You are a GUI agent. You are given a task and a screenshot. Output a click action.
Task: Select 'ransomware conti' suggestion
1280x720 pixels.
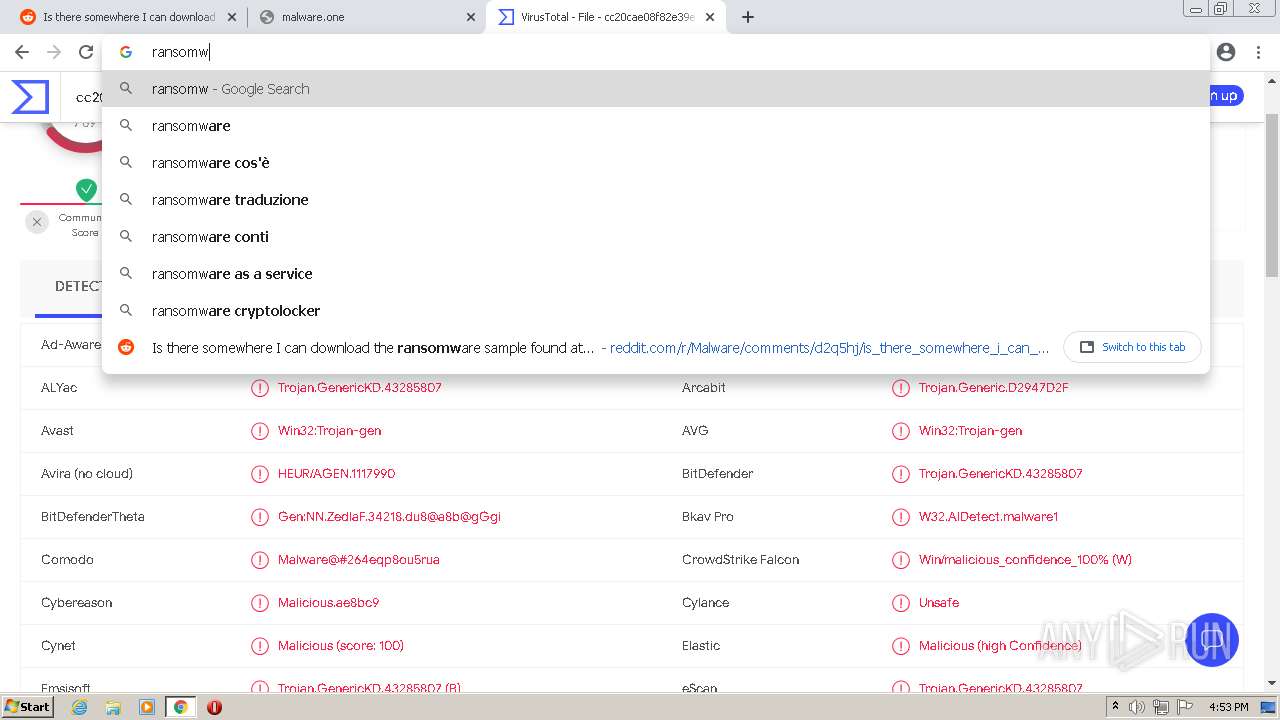(656, 237)
